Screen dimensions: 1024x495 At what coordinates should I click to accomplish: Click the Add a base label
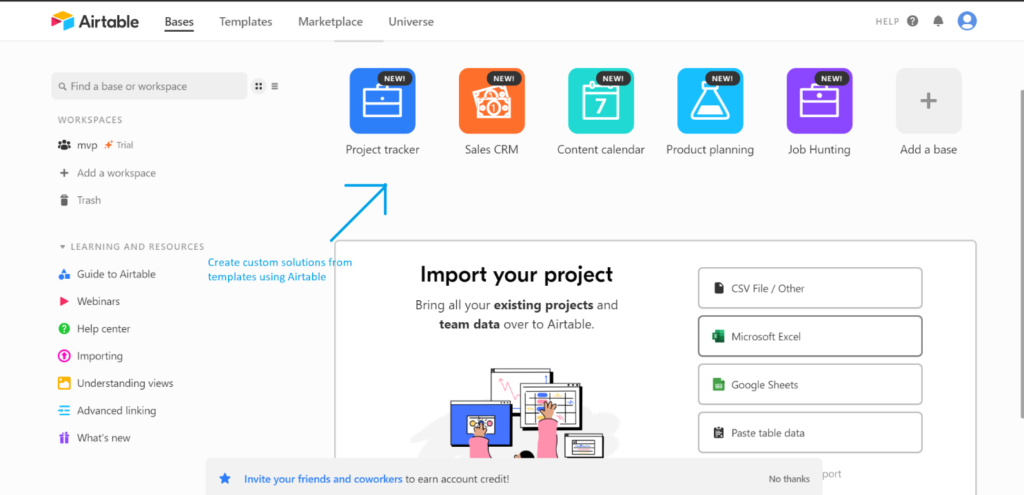pos(929,150)
